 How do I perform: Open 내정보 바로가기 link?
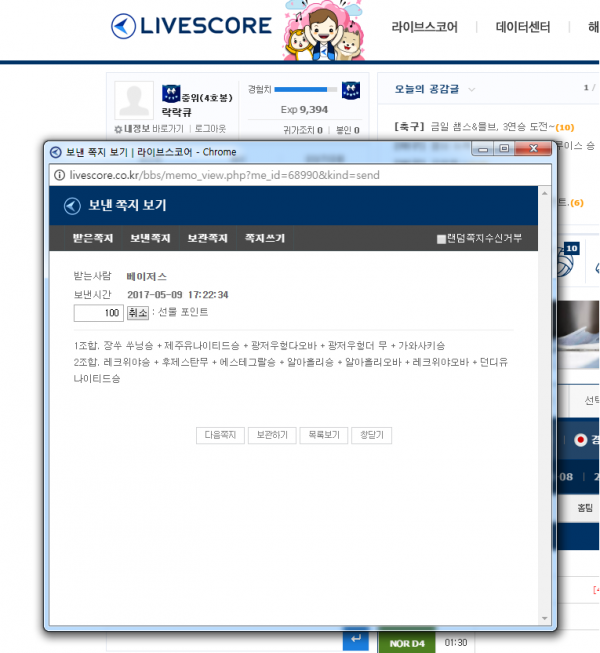click(154, 129)
